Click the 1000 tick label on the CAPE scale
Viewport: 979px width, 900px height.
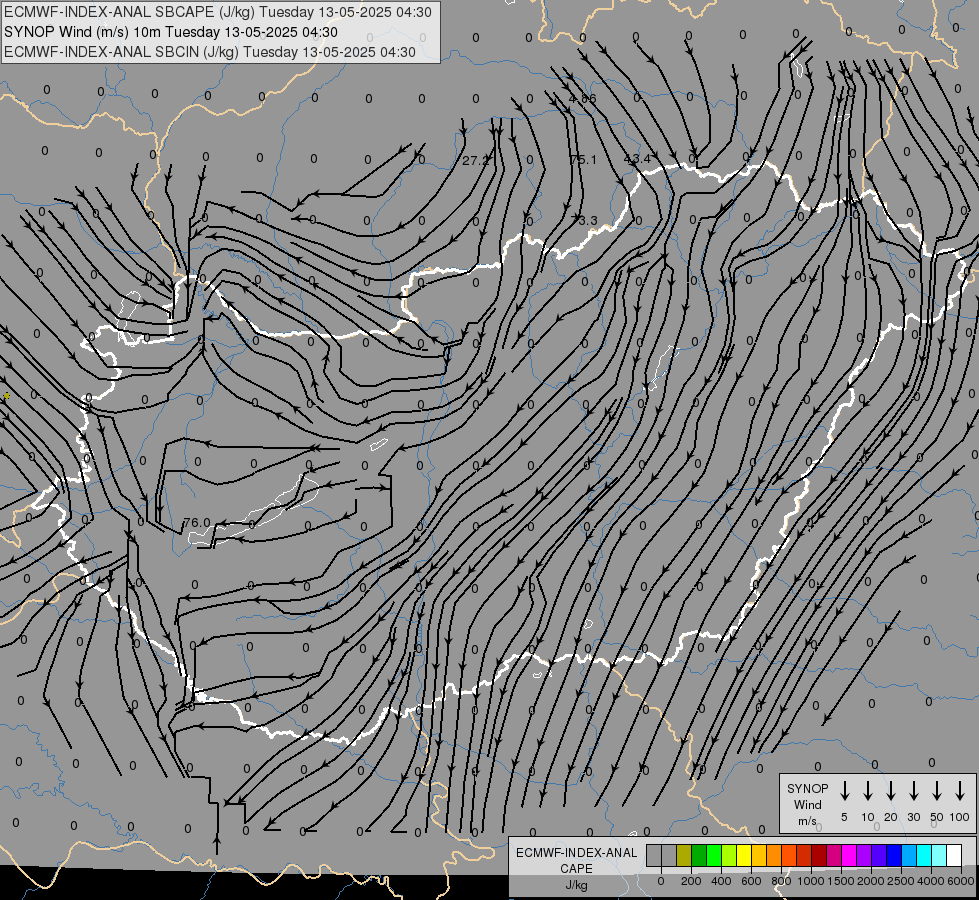click(810, 881)
